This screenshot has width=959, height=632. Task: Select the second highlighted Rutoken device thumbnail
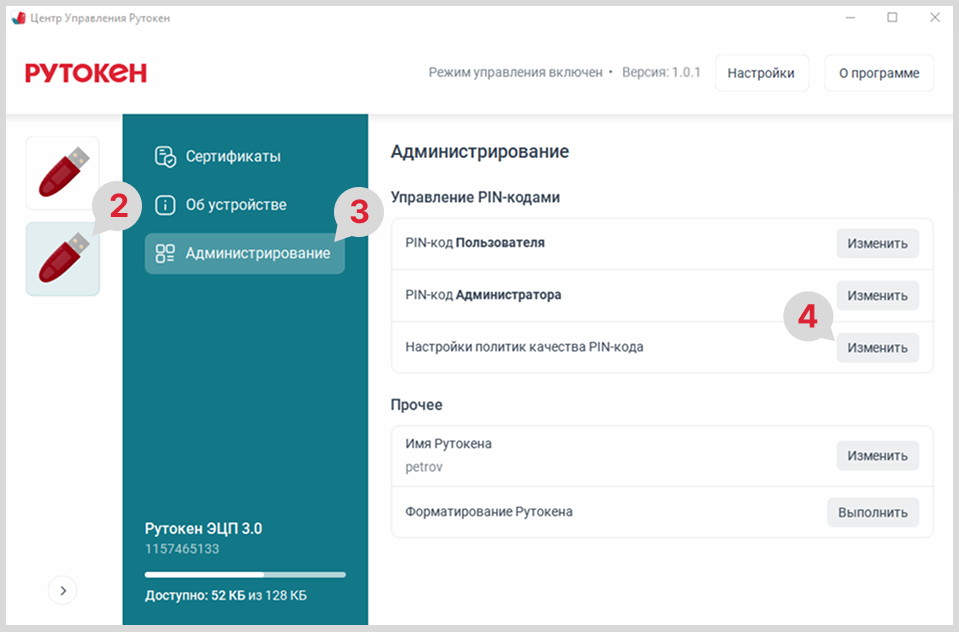[x=63, y=259]
